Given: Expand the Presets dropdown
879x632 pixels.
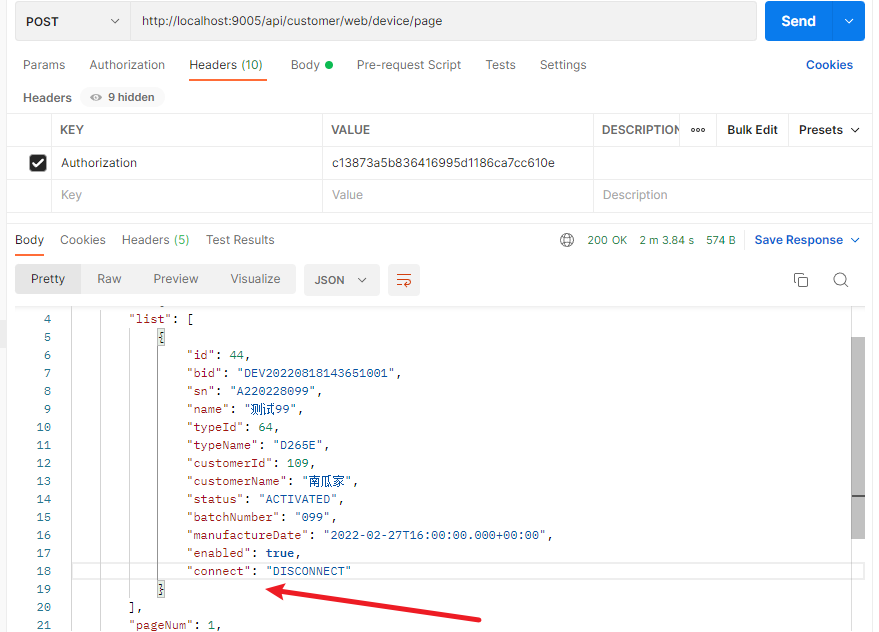Looking at the screenshot, I should point(829,130).
